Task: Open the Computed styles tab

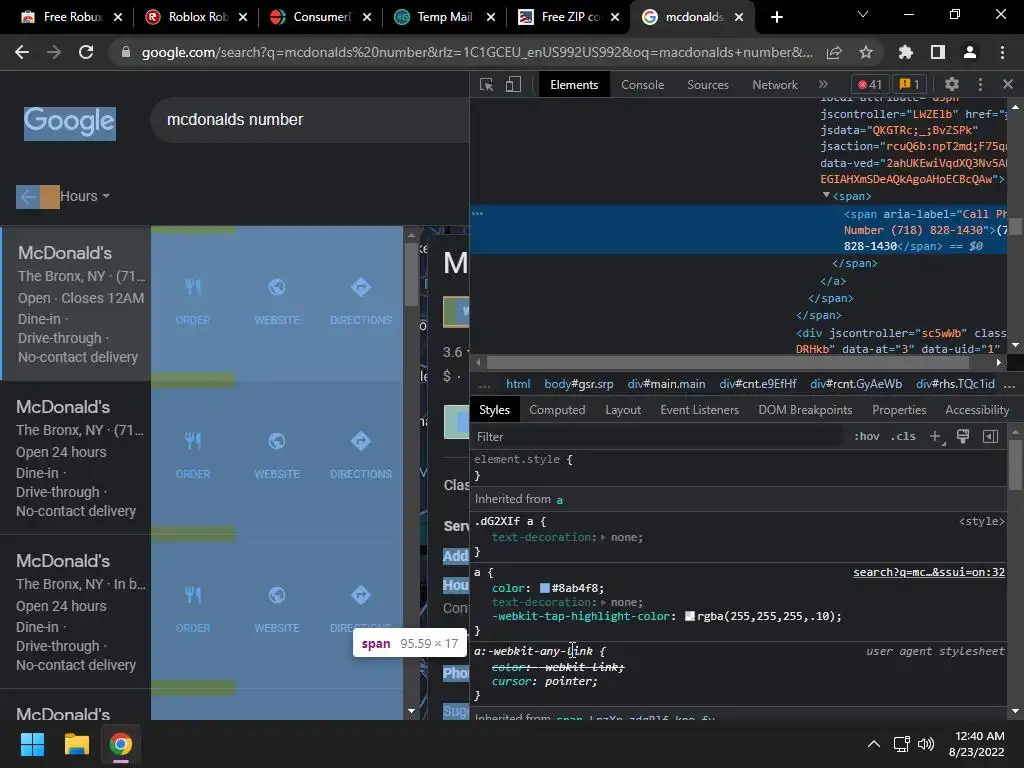Action: coord(557,410)
